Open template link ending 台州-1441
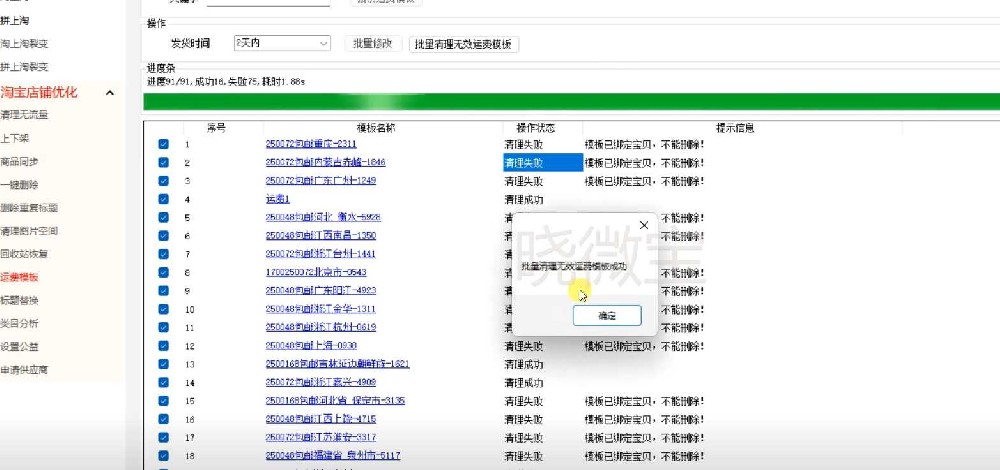Screen dimensions: 1000x470 pos(321,254)
